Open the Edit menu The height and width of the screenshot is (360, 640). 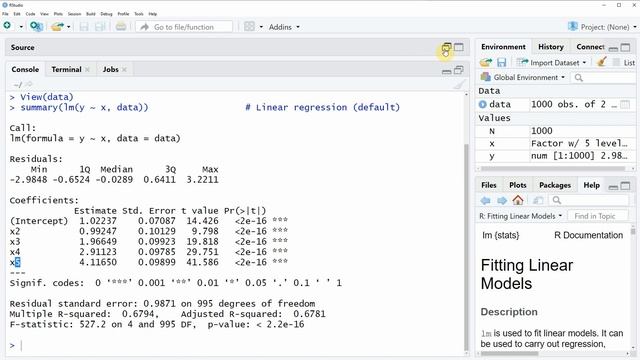[x=17, y=14]
